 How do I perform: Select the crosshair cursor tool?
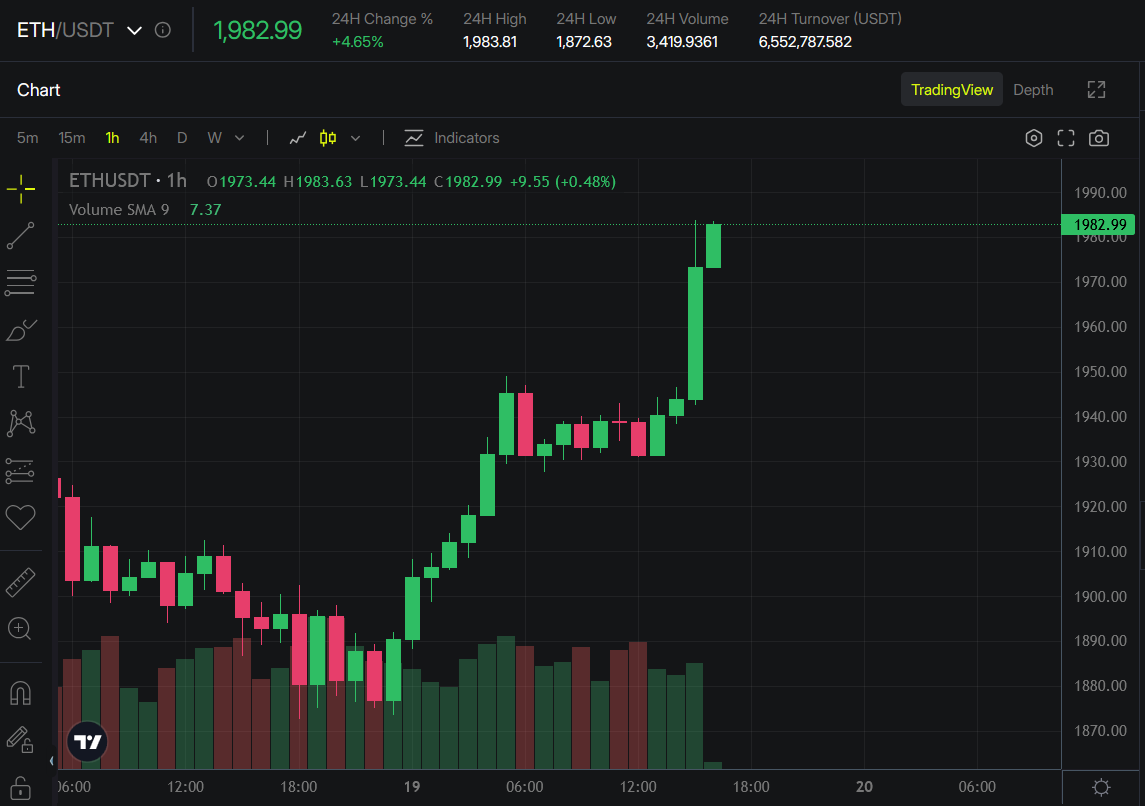[x=20, y=189]
